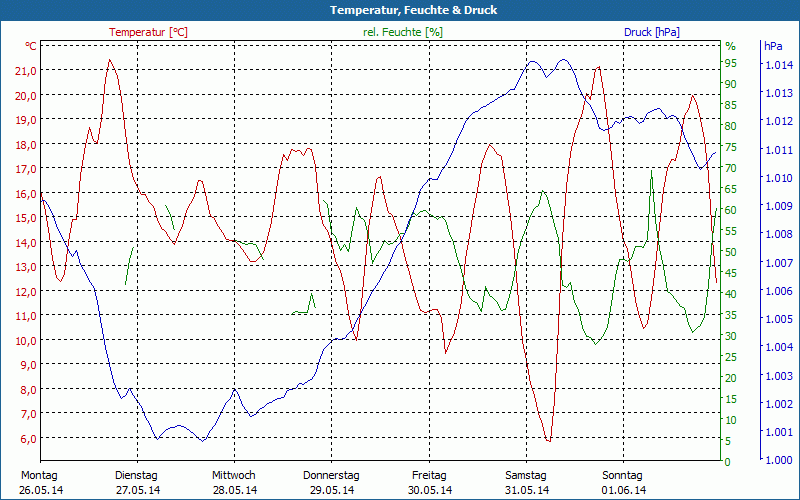This screenshot has width=800, height=500.
Task: Click the 'Dienstag' day label
Action: (x=136, y=476)
